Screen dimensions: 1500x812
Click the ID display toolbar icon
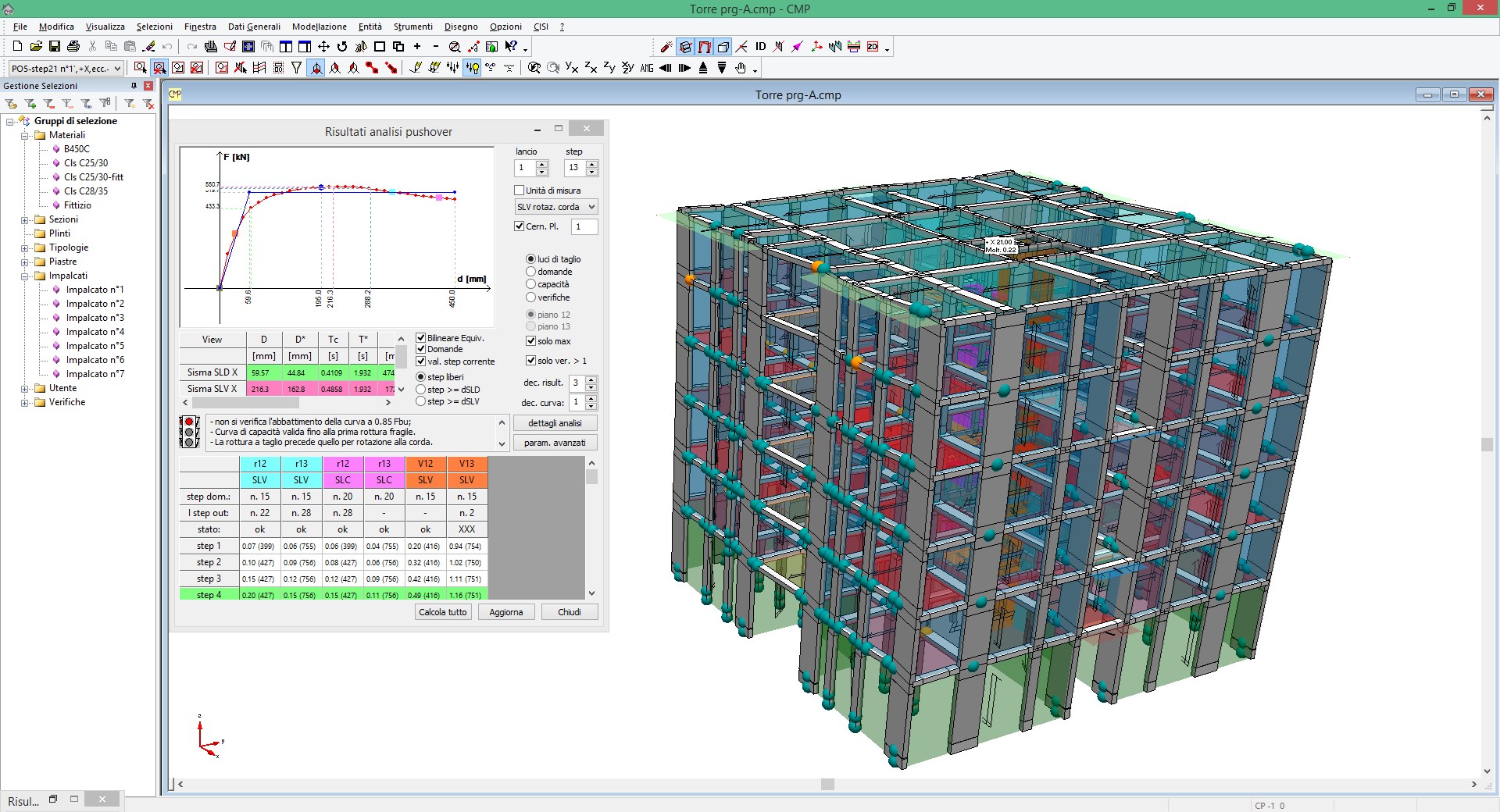[x=760, y=47]
